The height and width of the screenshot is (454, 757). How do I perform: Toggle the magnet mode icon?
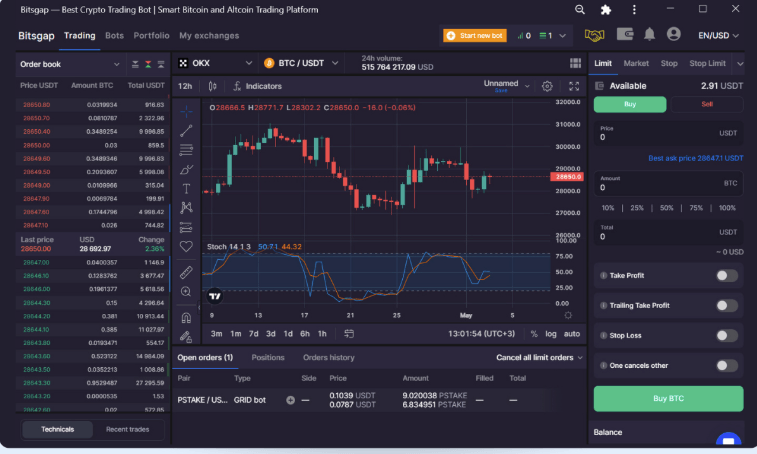[x=186, y=318]
